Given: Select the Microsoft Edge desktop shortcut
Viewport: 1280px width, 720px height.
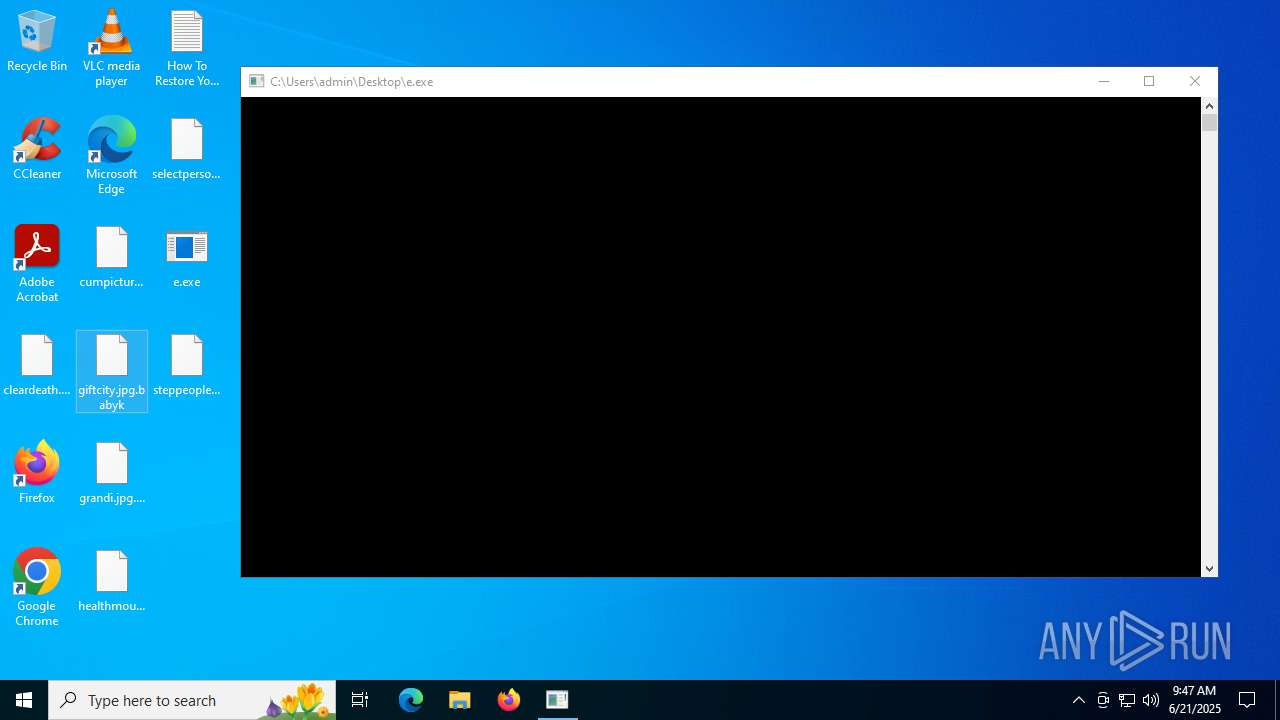Looking at the screenshot, I should 111,156.
